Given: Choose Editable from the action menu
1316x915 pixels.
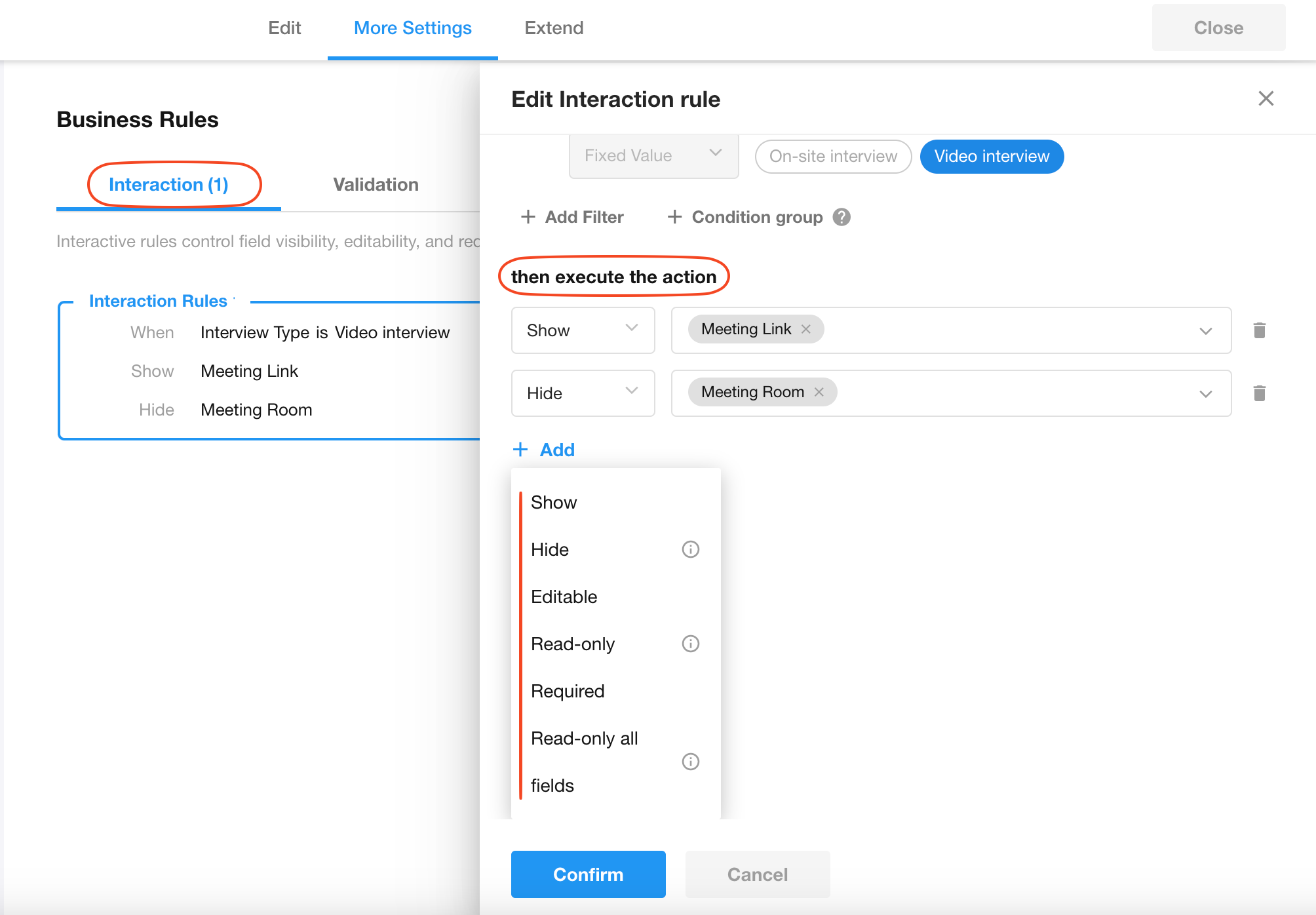Looking at the screenshot, I should coord(564,596).
